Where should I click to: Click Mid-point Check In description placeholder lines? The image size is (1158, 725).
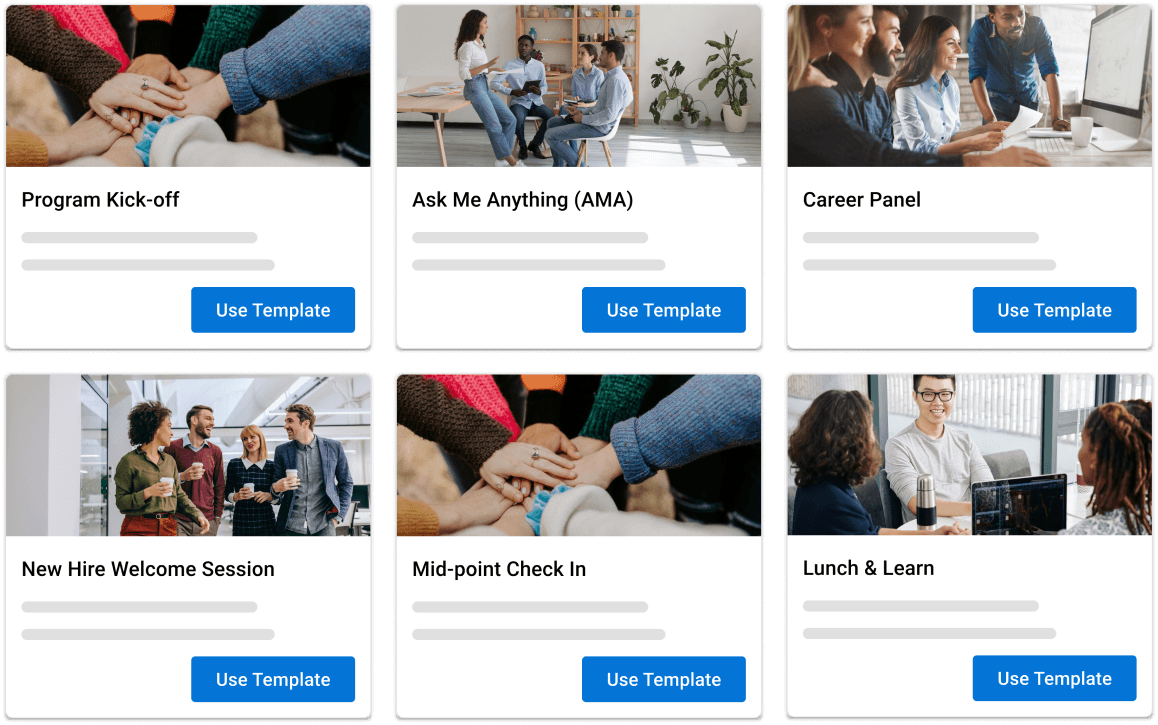tap(538, 620)
